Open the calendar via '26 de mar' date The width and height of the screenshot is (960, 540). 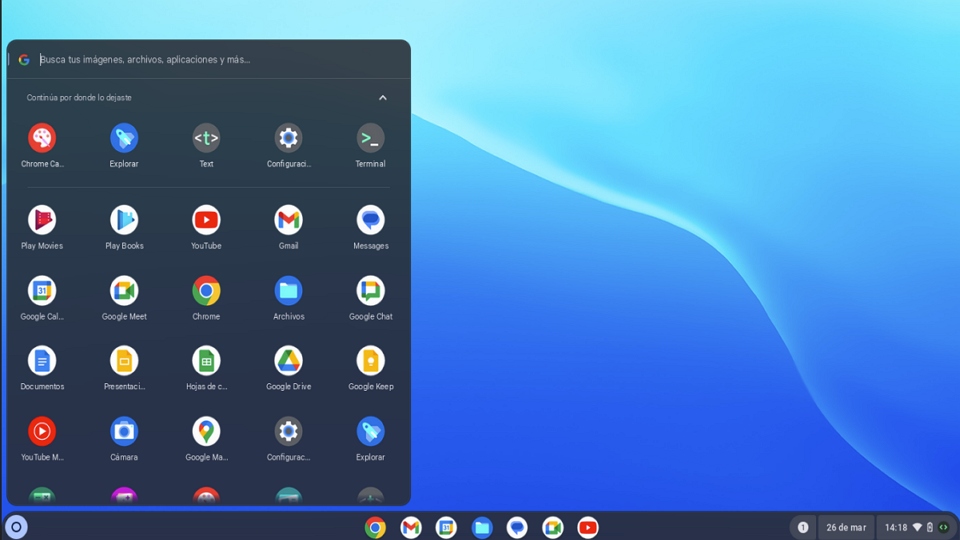[846, 527]
